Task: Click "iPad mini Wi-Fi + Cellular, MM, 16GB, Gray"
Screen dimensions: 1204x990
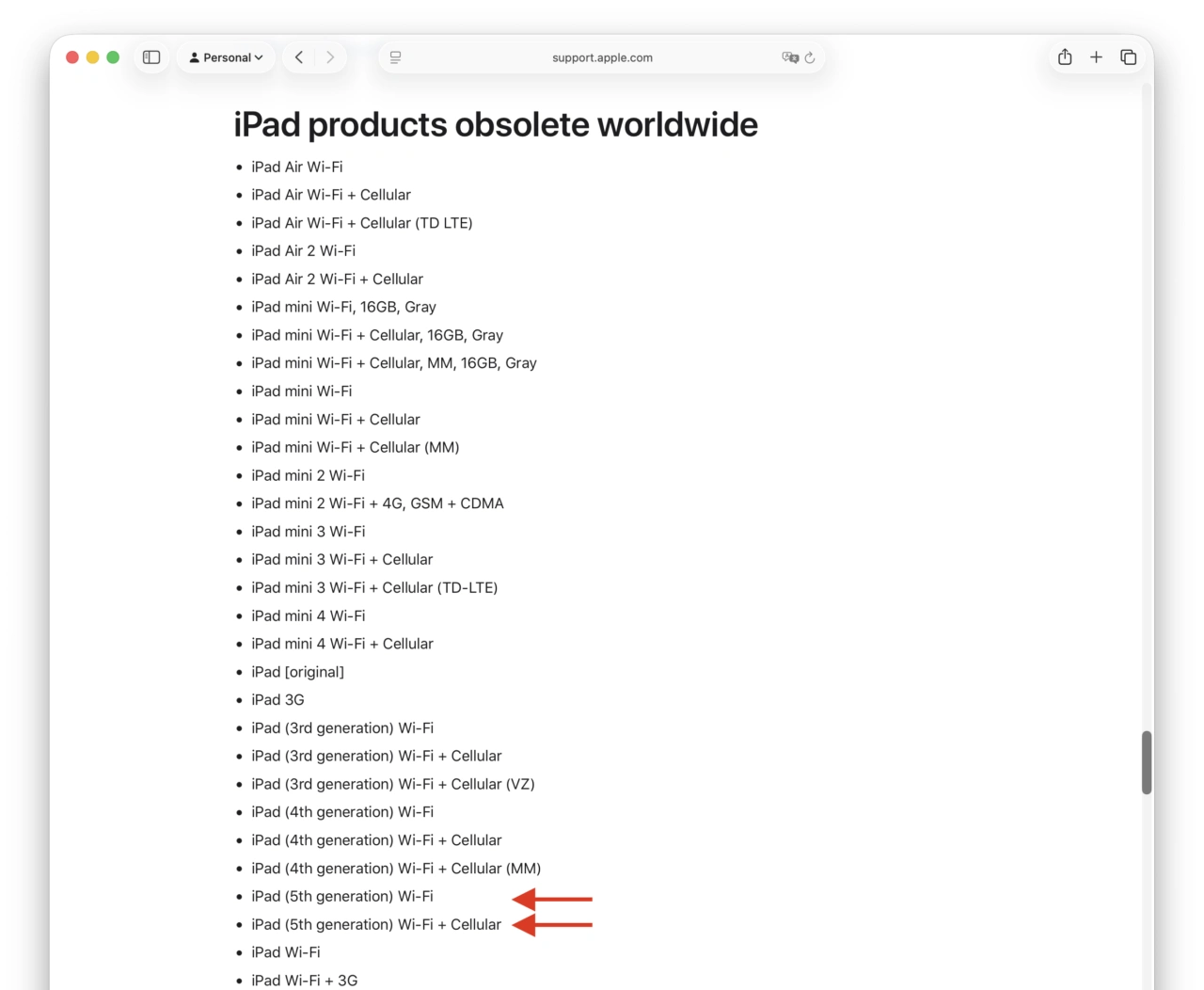Action: point(394,363)
